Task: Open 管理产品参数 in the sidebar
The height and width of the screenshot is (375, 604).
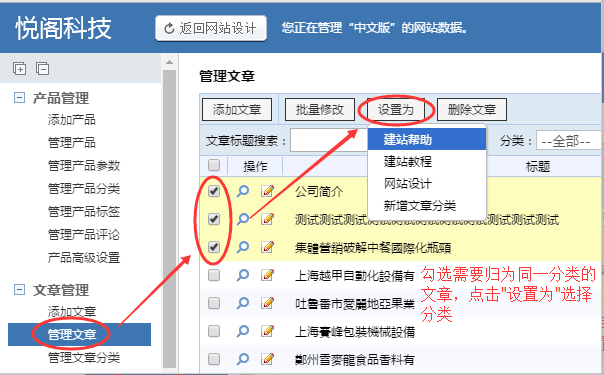Action: [x=84, y=166]
